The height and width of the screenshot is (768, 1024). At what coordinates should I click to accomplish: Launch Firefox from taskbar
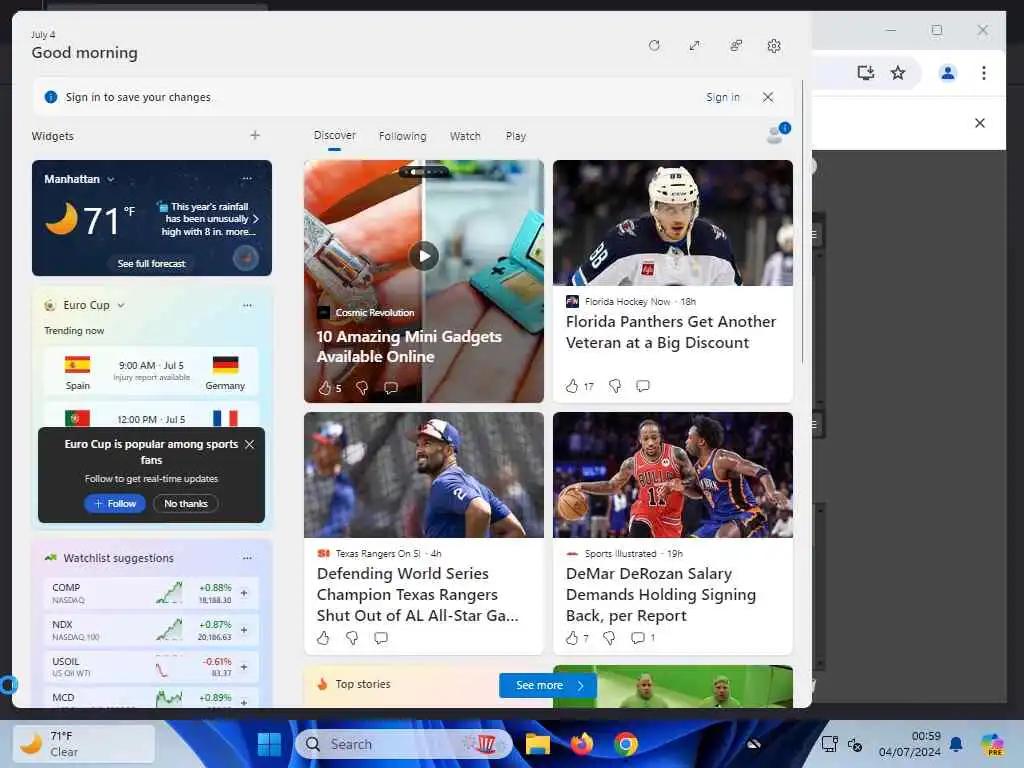coord(581,744)
